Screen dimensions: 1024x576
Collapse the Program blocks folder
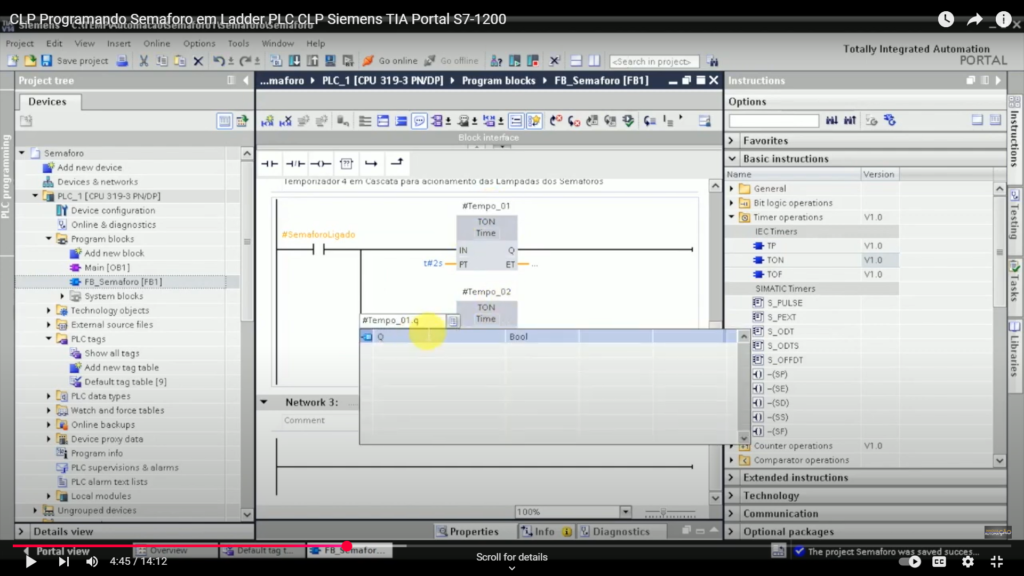[x=49, y=239]
